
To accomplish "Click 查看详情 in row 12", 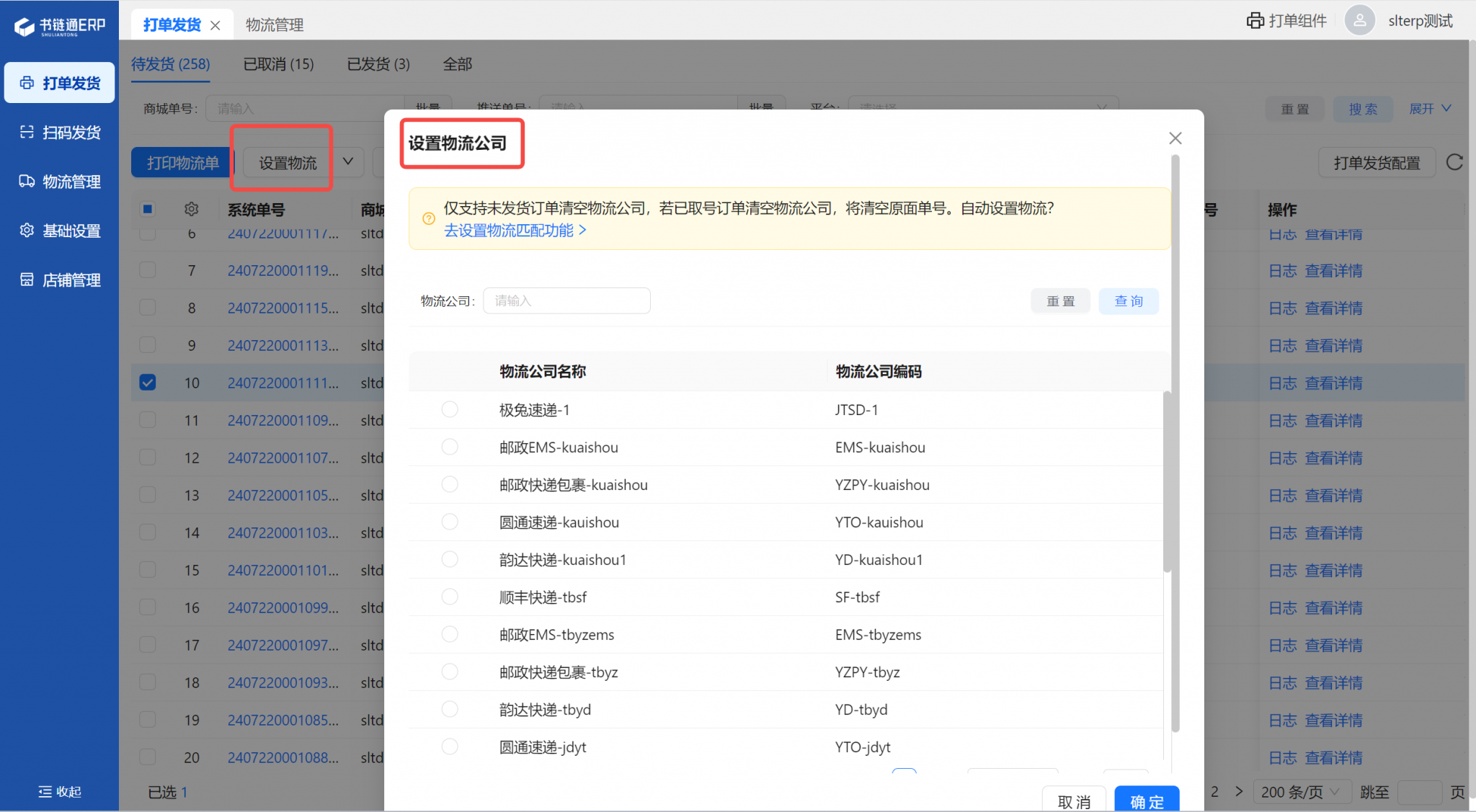I will (1333, 458).
